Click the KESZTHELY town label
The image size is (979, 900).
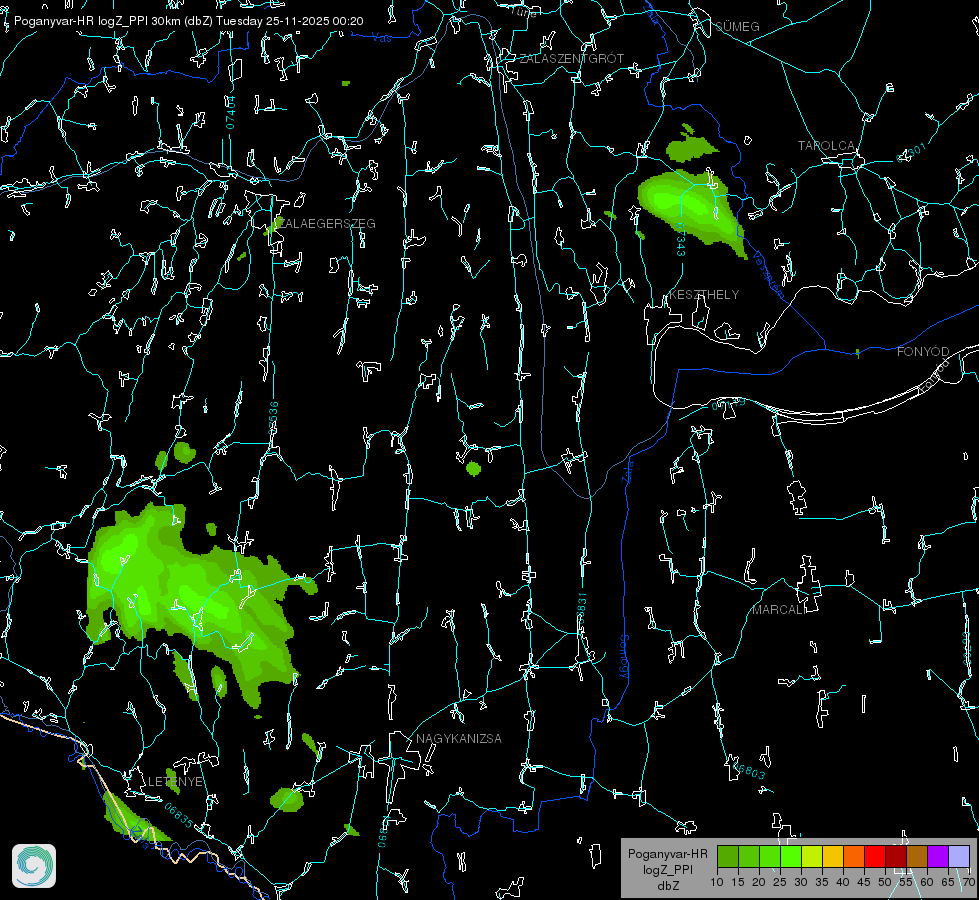[704, 294]
